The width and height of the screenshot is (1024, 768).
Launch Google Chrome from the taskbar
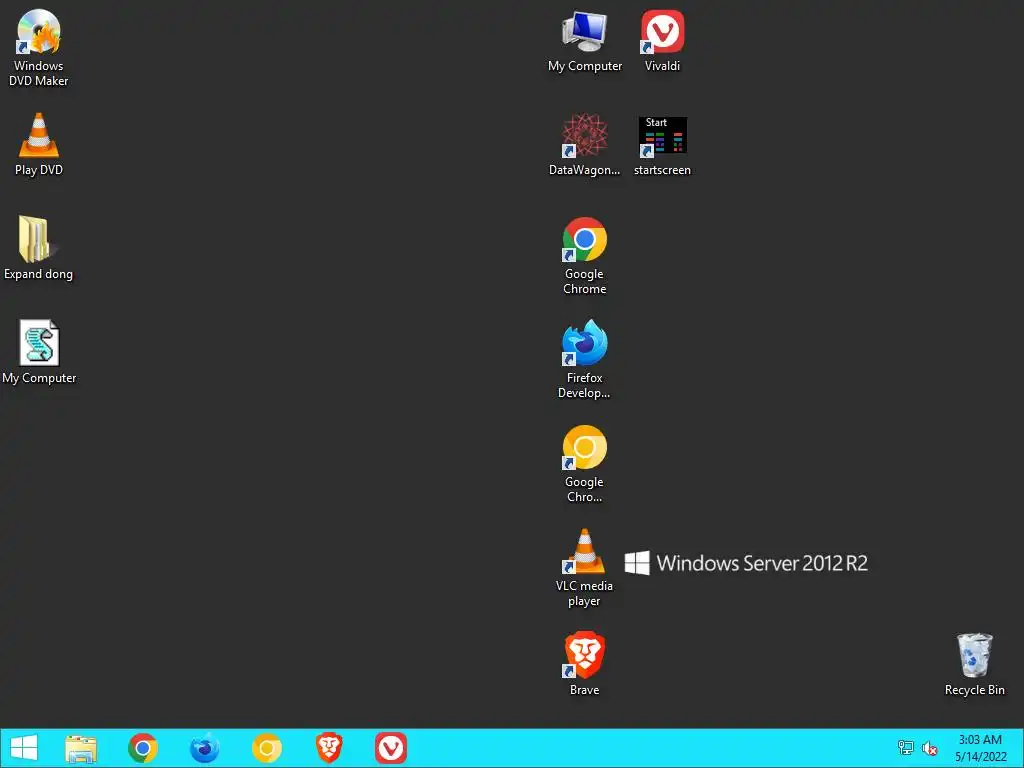tap(142, 748)
